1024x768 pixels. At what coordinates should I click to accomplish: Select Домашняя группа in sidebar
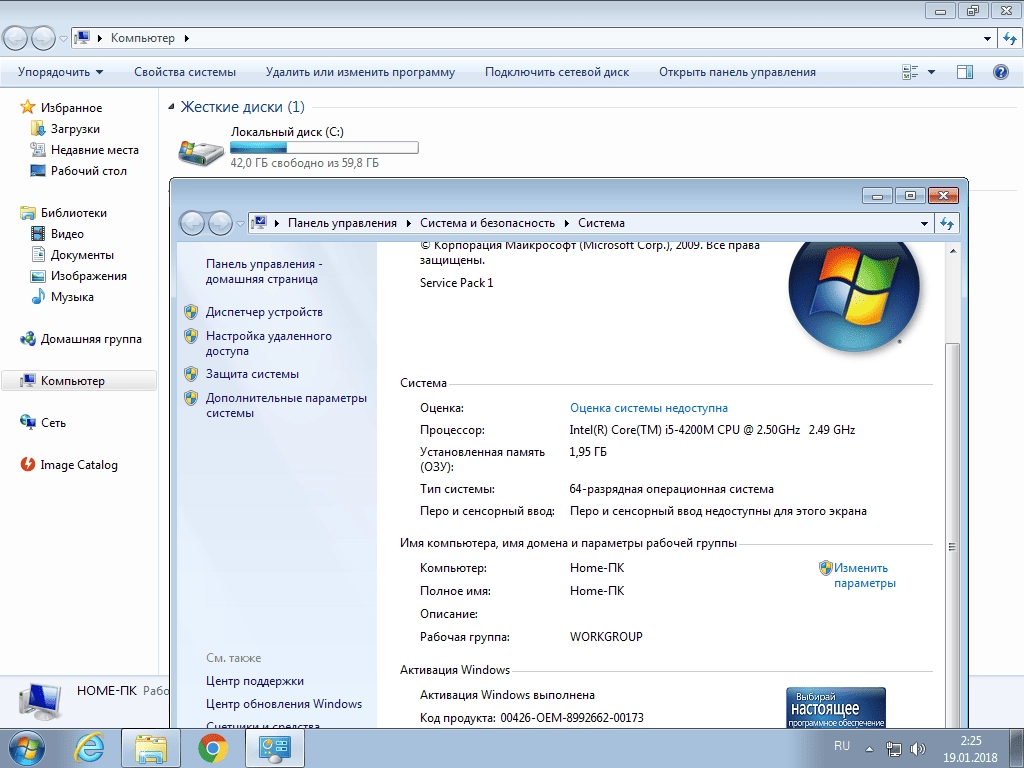tap(91, 339)
